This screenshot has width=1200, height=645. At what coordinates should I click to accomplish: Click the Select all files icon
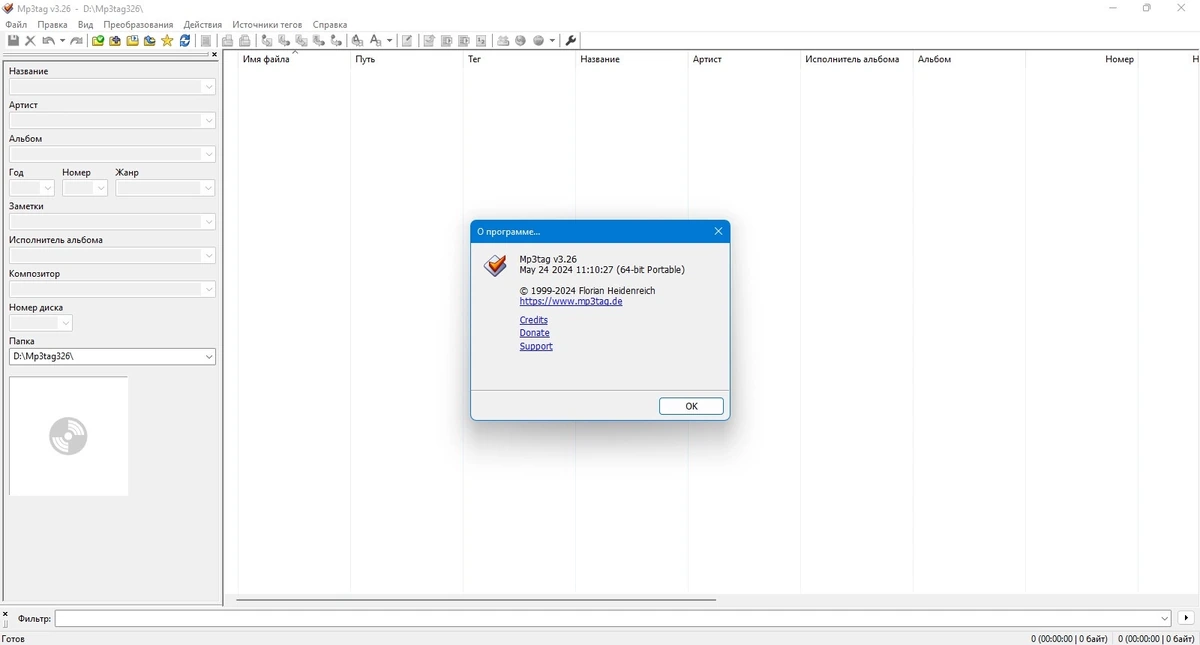click(x=206, y=41)
